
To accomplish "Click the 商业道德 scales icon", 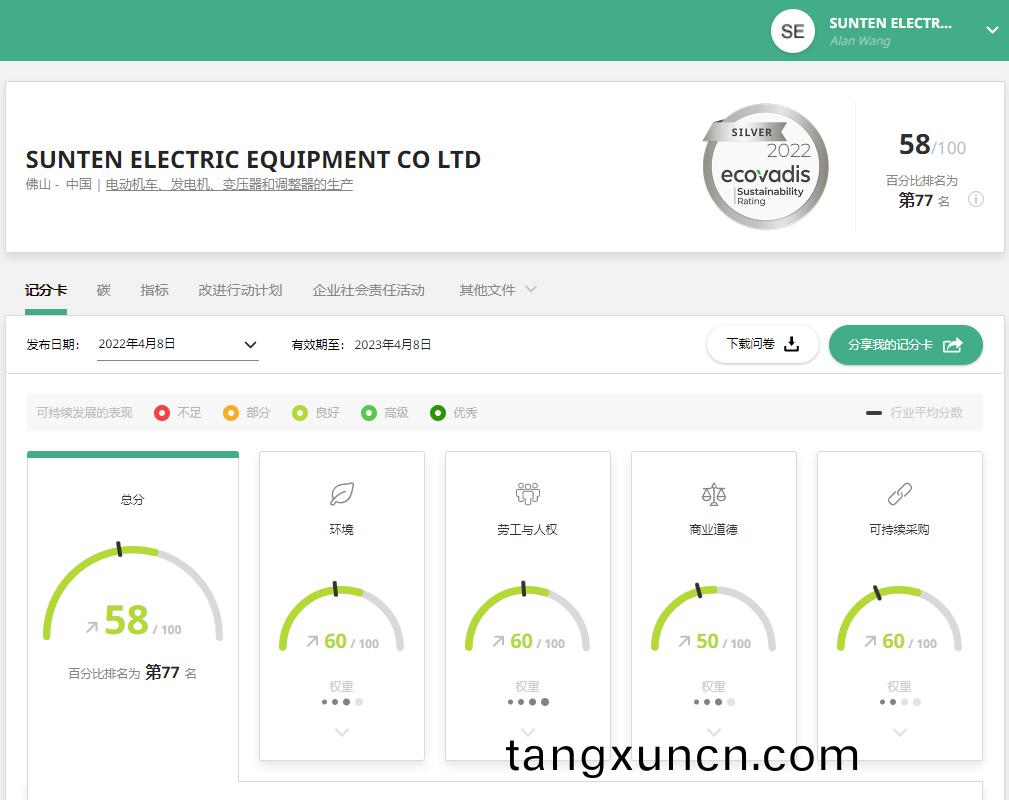I will pyautogui.click(x=714, y=494).
